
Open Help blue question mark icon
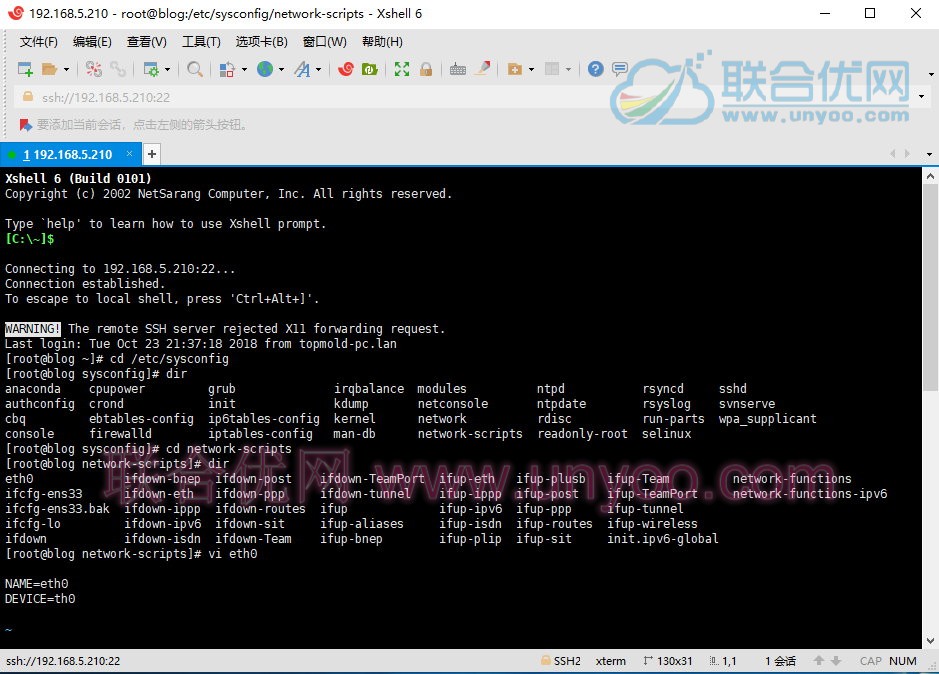pos(595,69)
